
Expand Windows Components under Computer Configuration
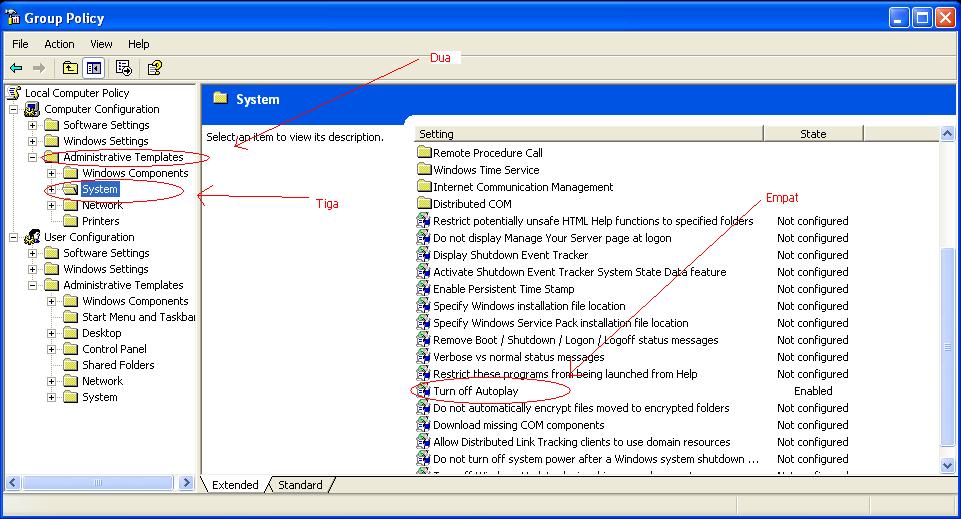52,173
